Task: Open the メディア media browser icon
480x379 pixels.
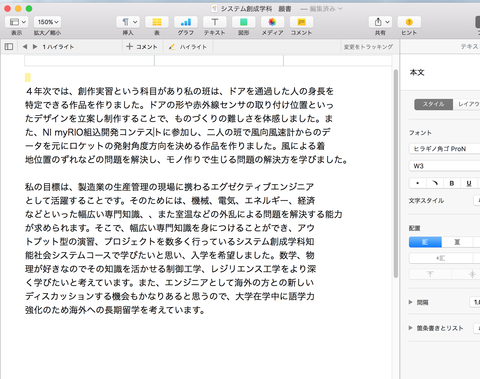Action: pos(272,22)
